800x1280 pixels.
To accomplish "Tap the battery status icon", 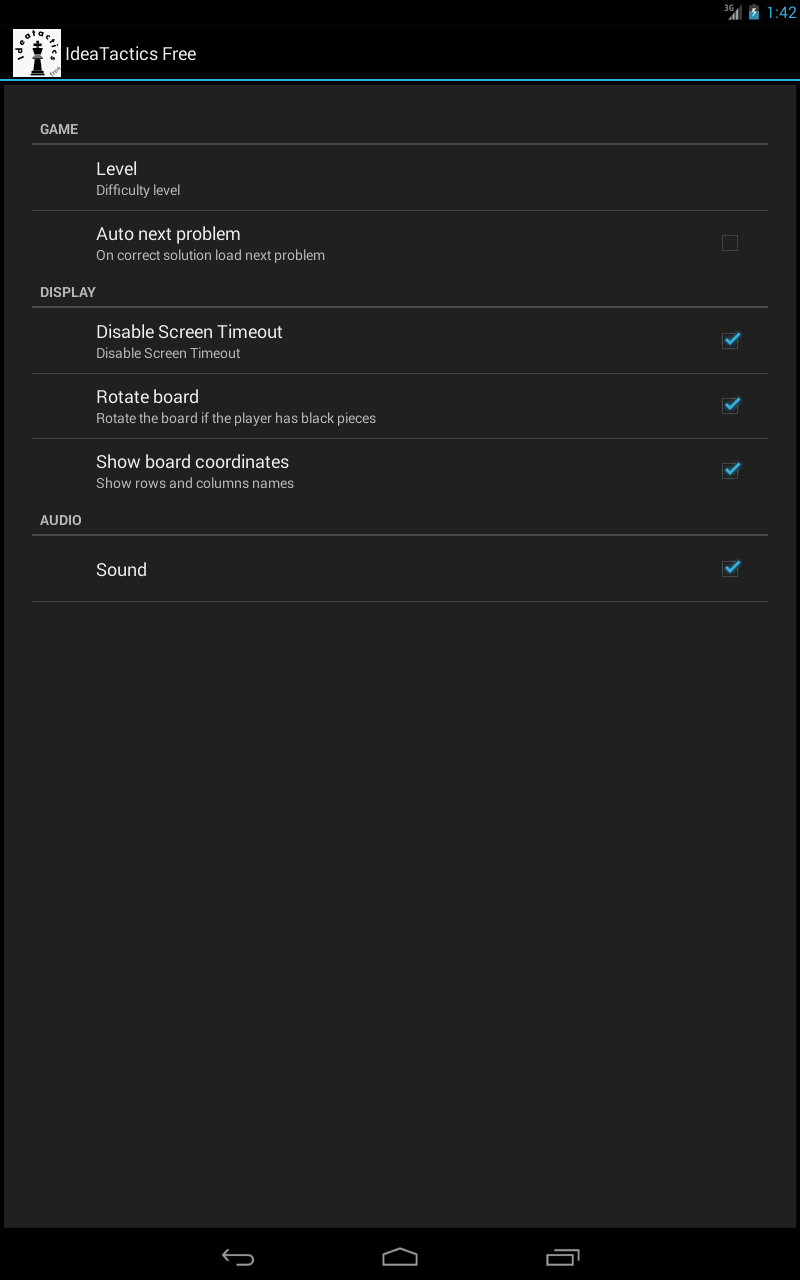I will 754,13.
